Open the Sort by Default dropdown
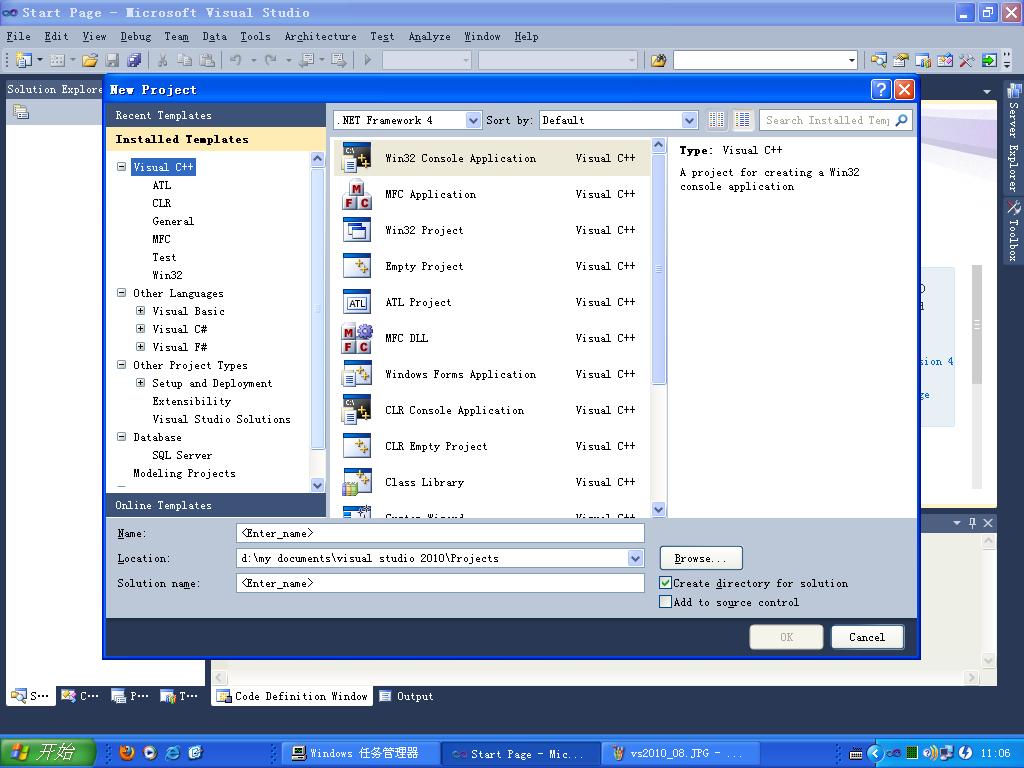The height and width of the screenshot is (768, 1024). pos(689,120)
